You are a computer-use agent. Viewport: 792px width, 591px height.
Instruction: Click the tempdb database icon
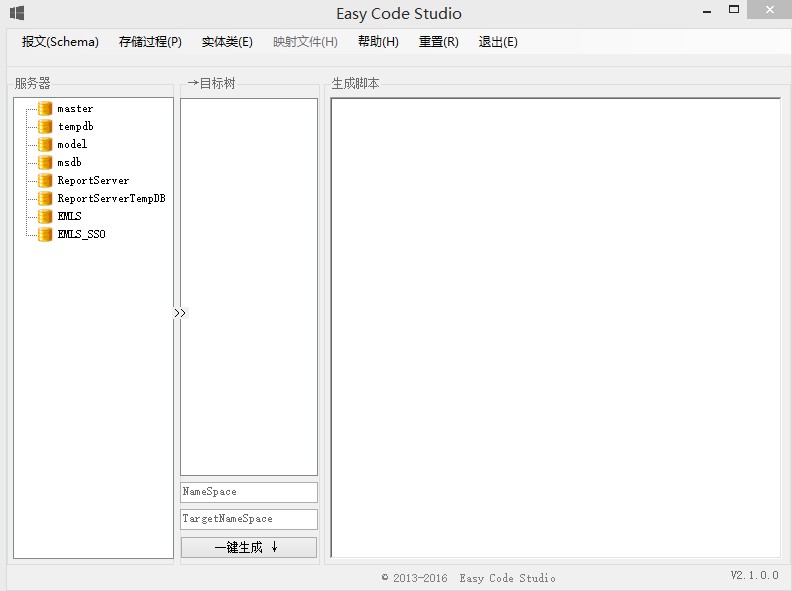[45, 126]
